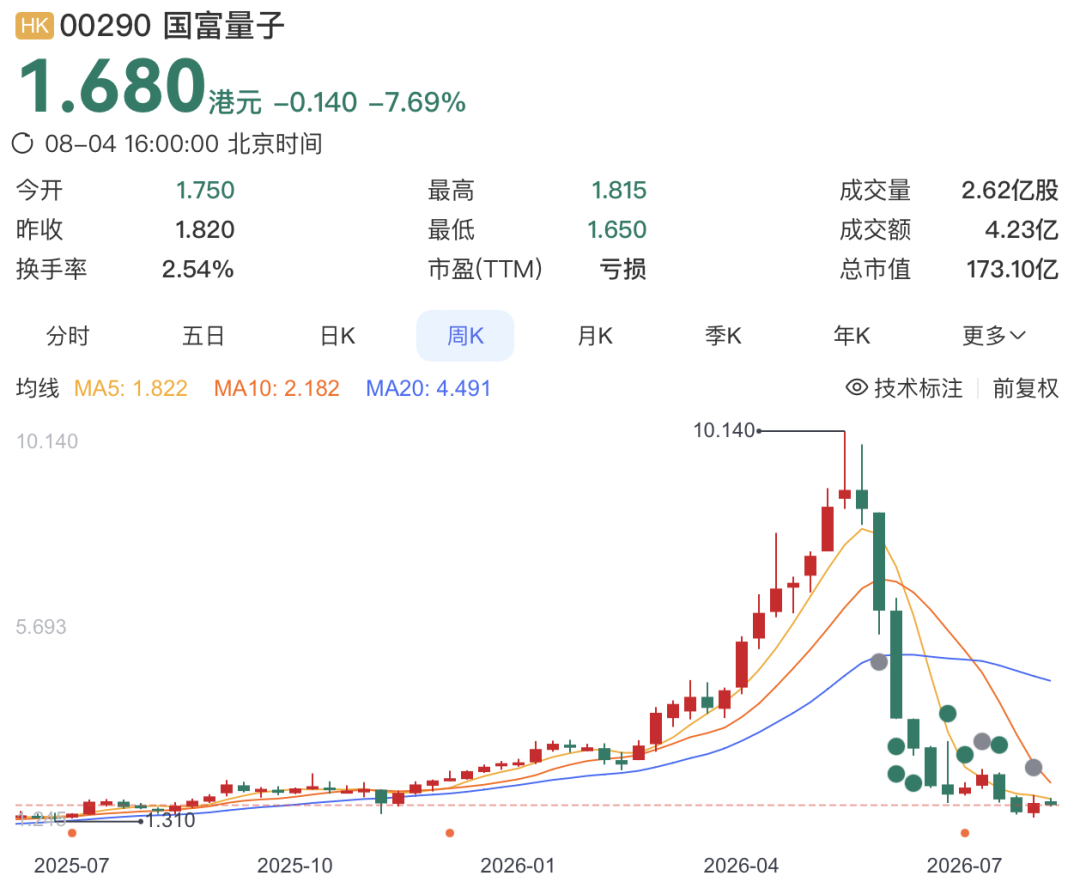Click the 今开 value 1.750

coord(205,190)
